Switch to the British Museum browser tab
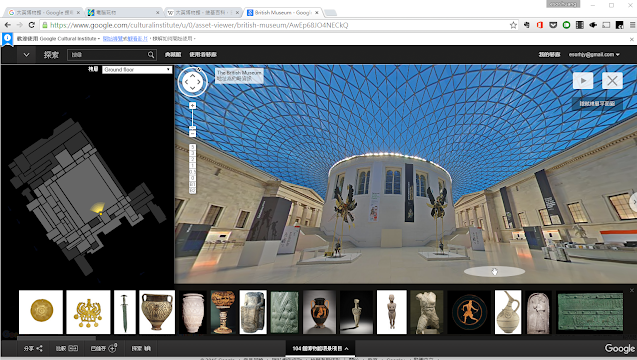637x360 pixels. [283, 13]
